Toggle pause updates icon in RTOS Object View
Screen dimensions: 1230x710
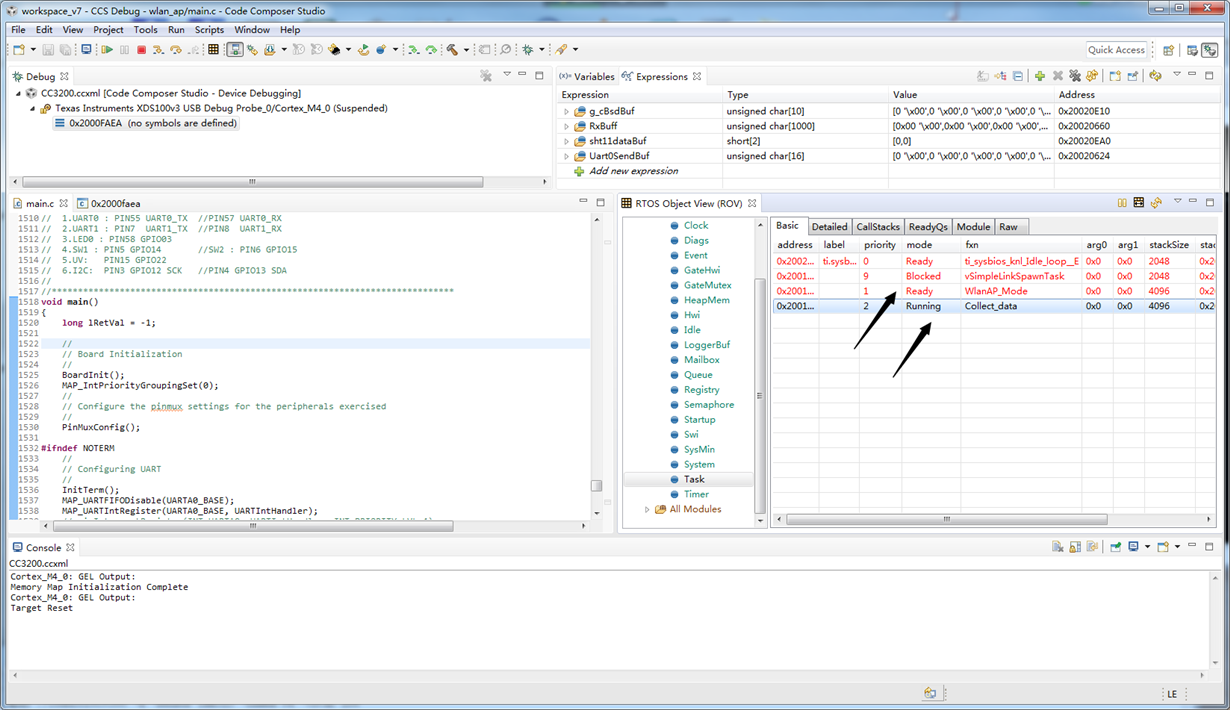[1120, 203]
